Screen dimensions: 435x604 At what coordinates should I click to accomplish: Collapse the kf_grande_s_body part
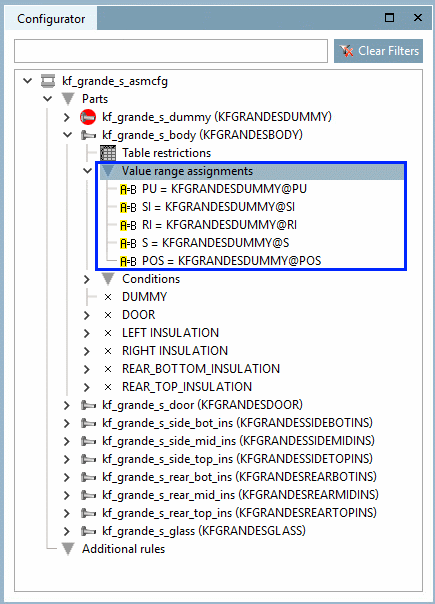pos(67,135)
